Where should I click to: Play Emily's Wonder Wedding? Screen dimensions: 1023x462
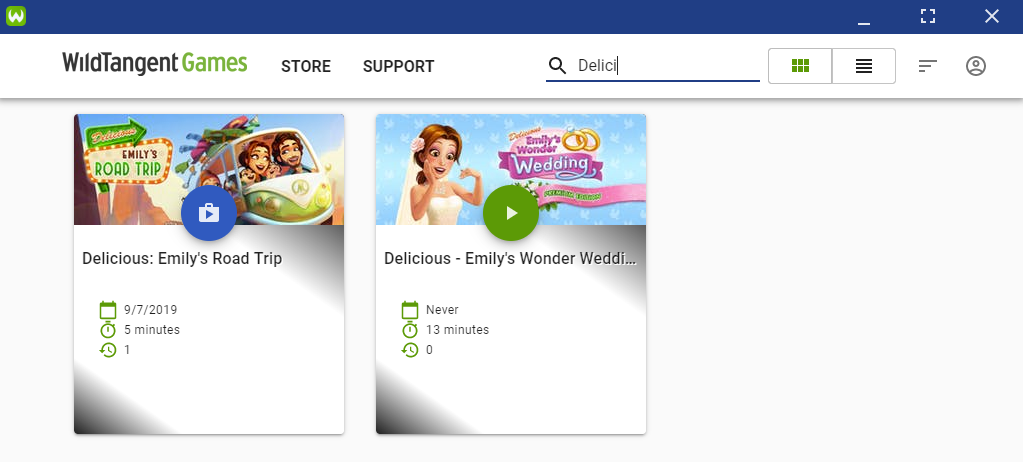511,213
